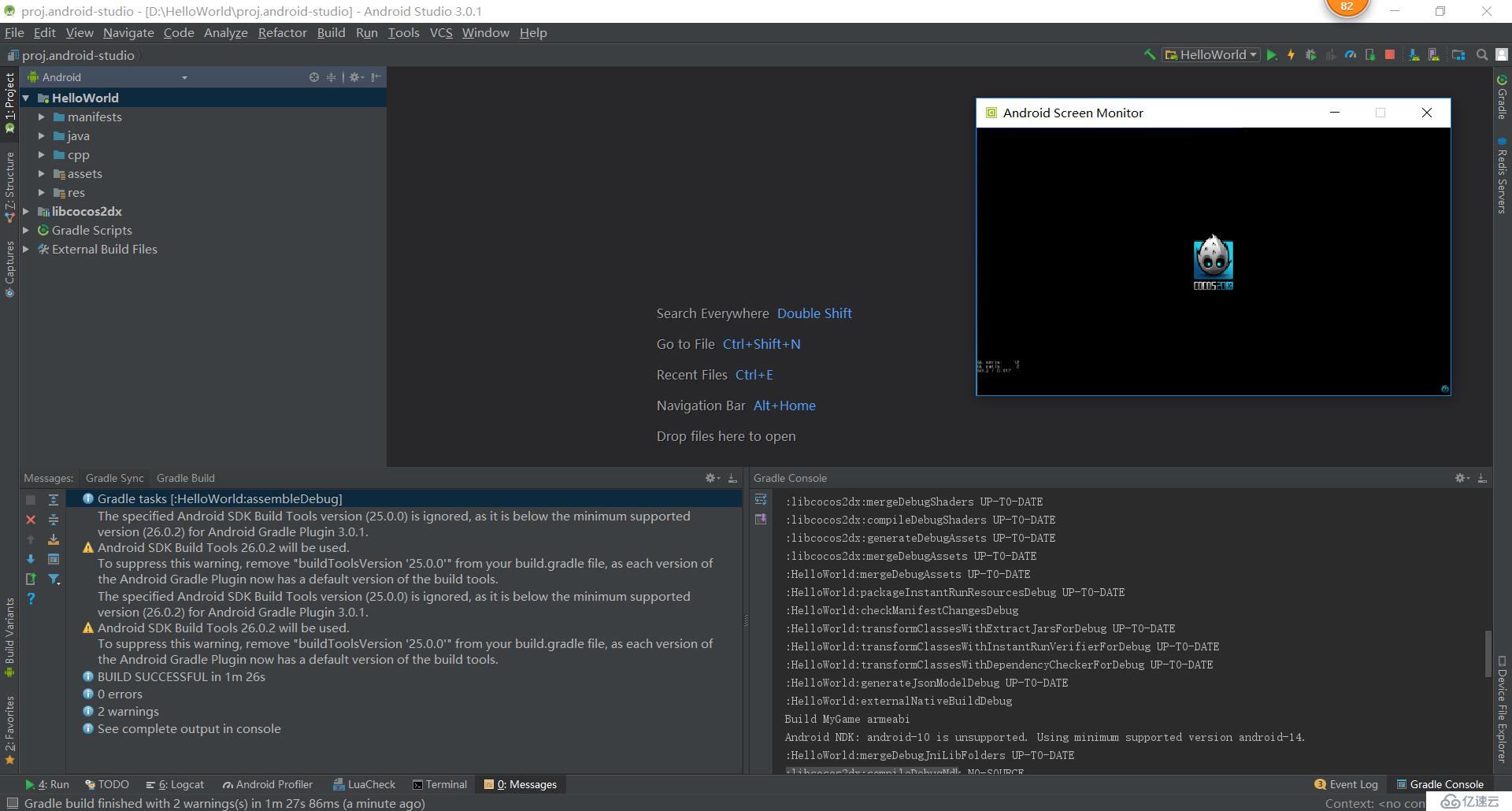Screen dimensions: 1512x811
Task: Run the app with the green play icon
Action: click(x=1271, y=54)
